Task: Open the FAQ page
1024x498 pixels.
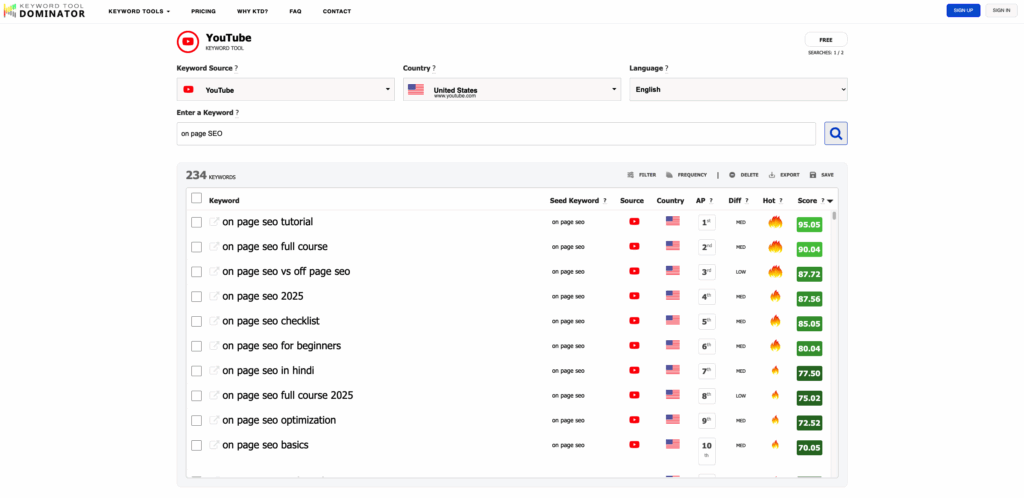Action: tap(295, 11)
